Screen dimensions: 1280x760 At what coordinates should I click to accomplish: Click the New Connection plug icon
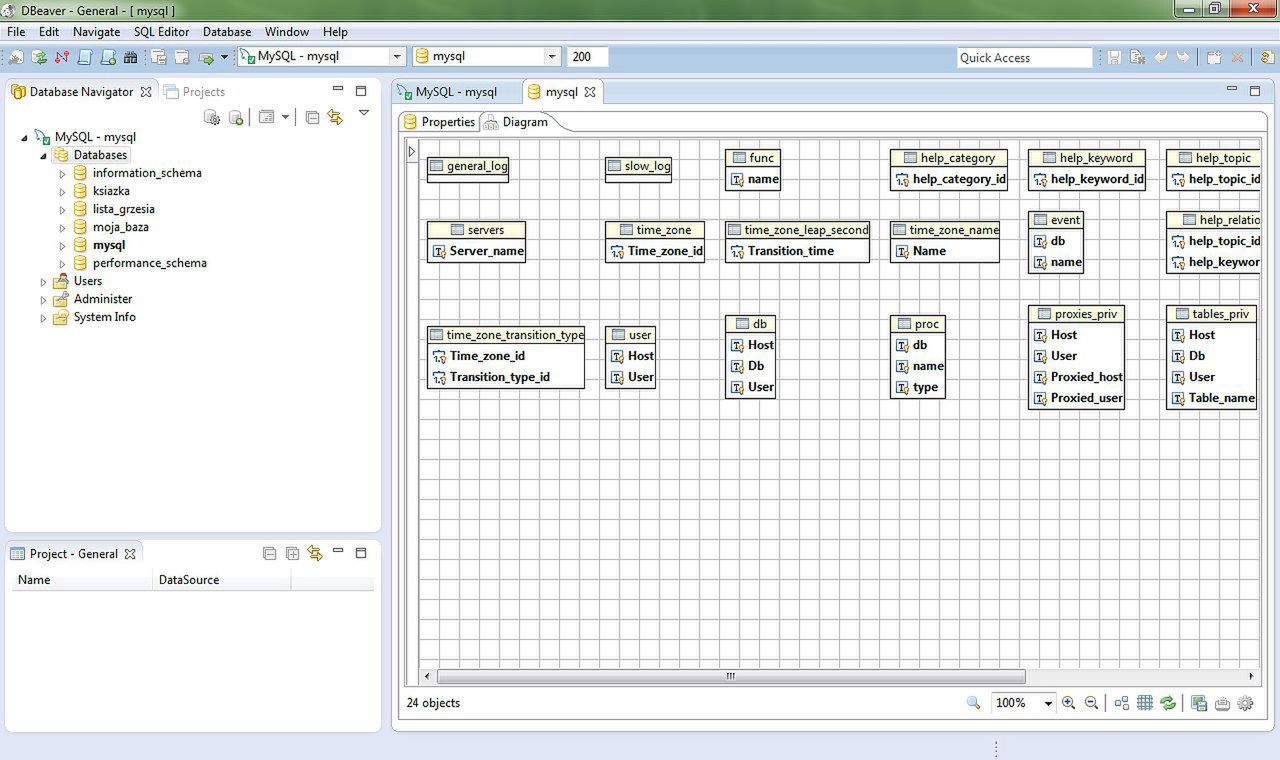point(17,57)
